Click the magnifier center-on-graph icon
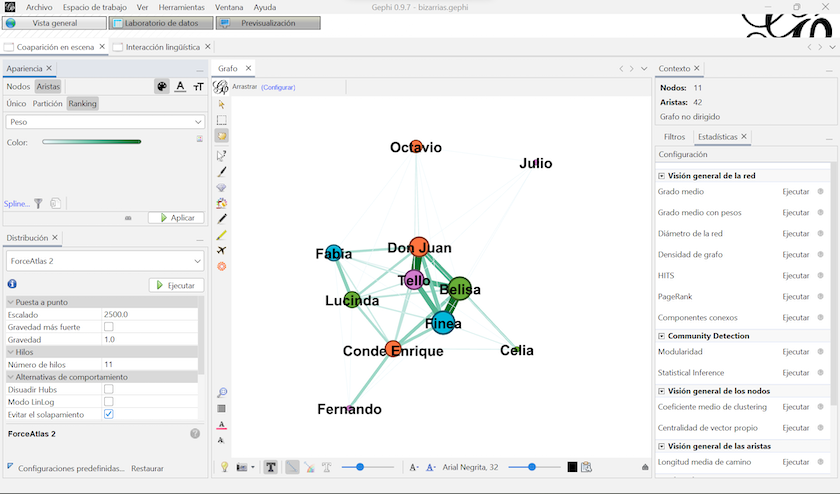Viewport: 840px width, 494px height. [222, 393]
